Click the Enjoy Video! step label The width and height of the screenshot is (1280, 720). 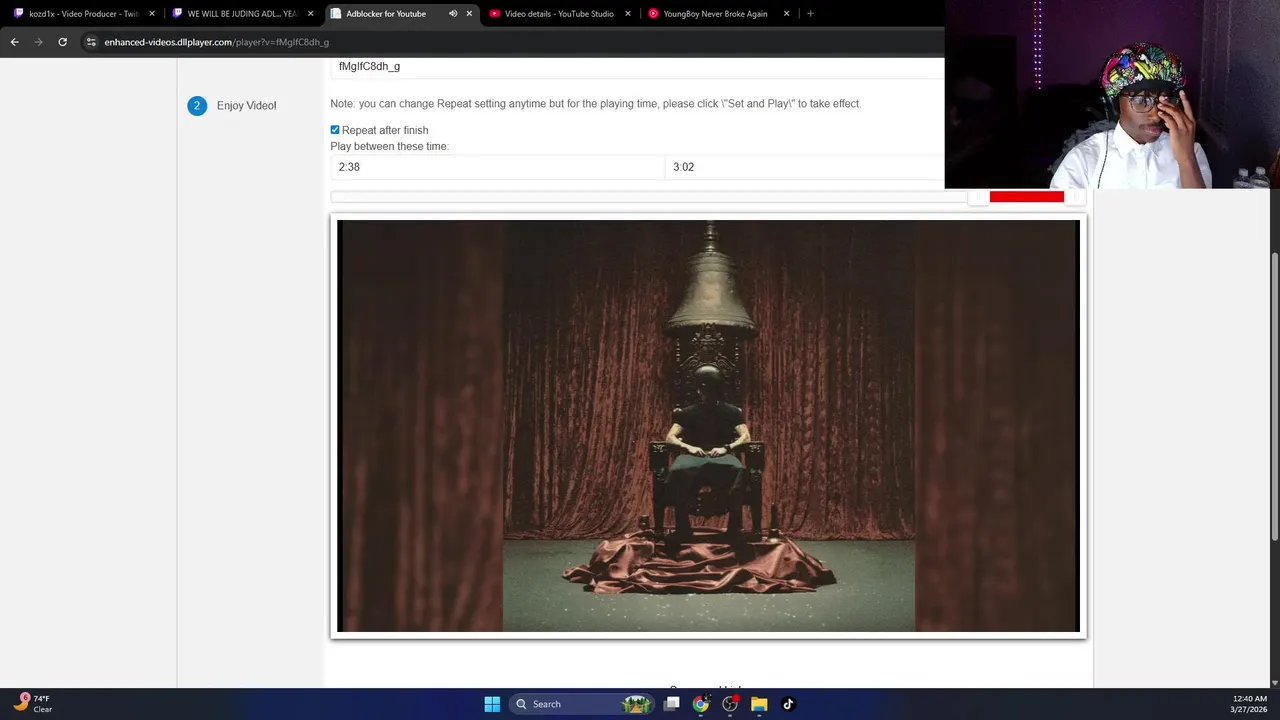pyautogui.click(x=247, y=106)
